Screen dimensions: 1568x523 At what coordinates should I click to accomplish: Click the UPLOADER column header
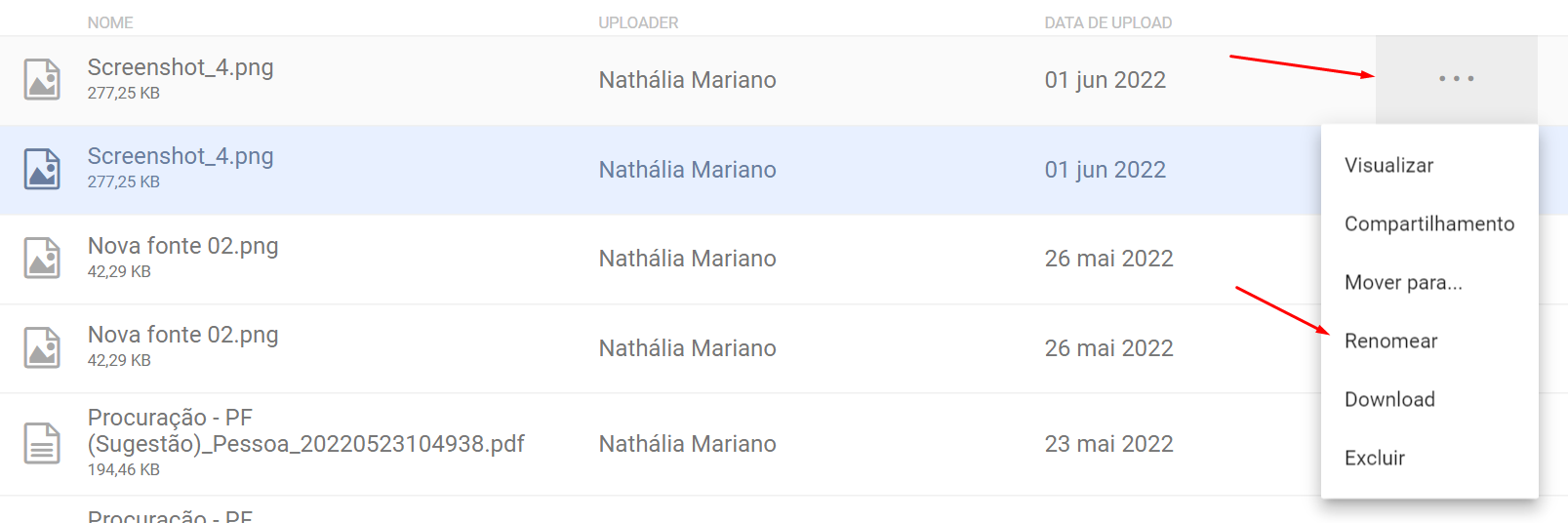pos(638,22)
